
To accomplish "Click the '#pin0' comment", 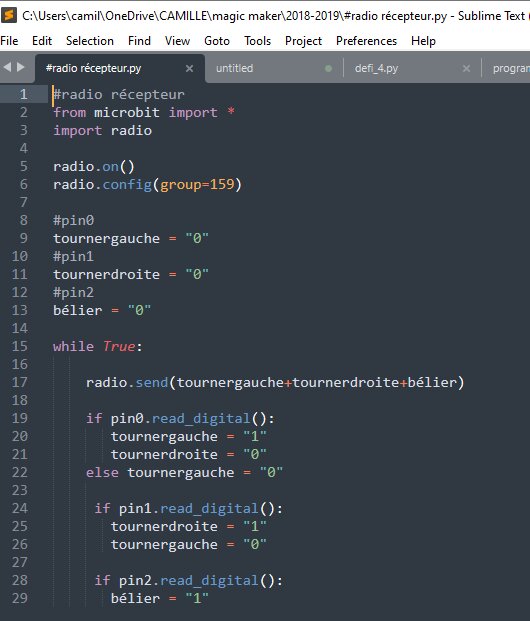I will tap(74, 220).
